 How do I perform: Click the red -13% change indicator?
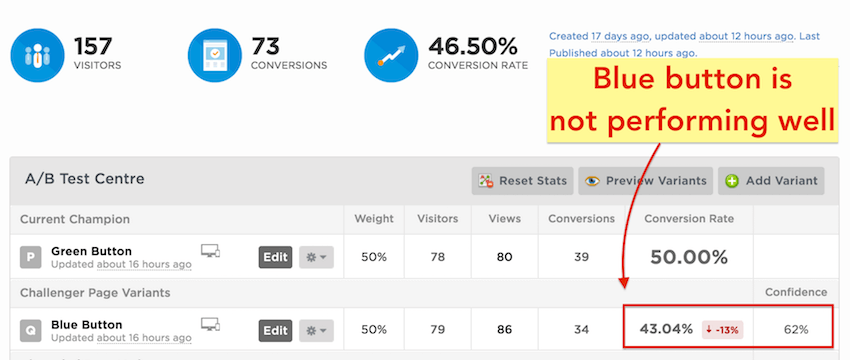click(723, 329)
